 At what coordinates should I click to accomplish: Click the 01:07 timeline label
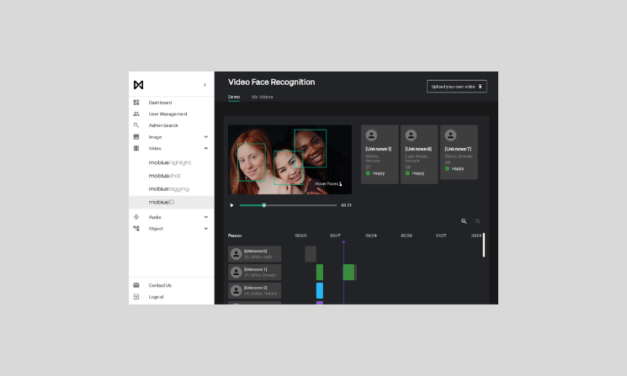441,236
